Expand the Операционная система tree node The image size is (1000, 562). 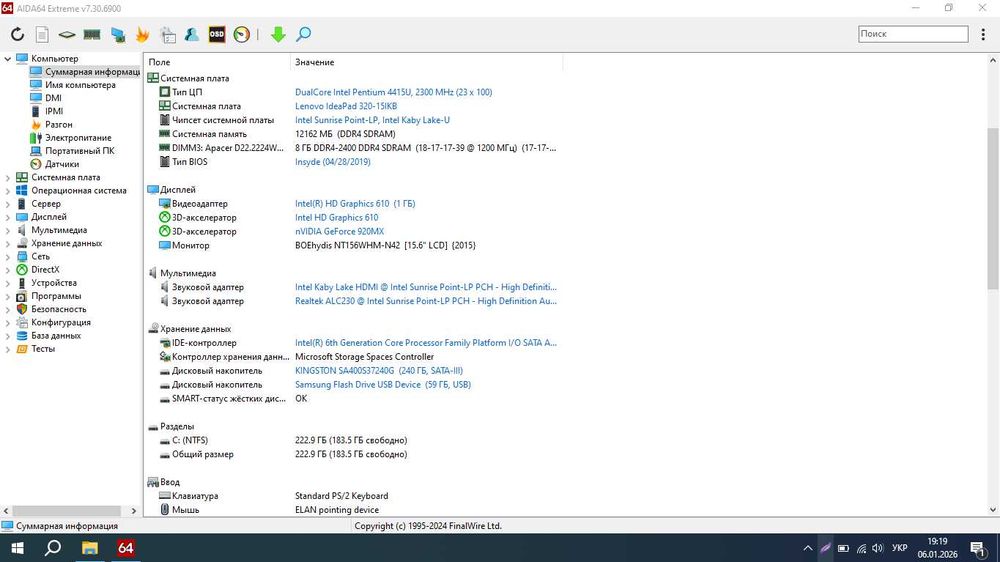coord(8,191)
